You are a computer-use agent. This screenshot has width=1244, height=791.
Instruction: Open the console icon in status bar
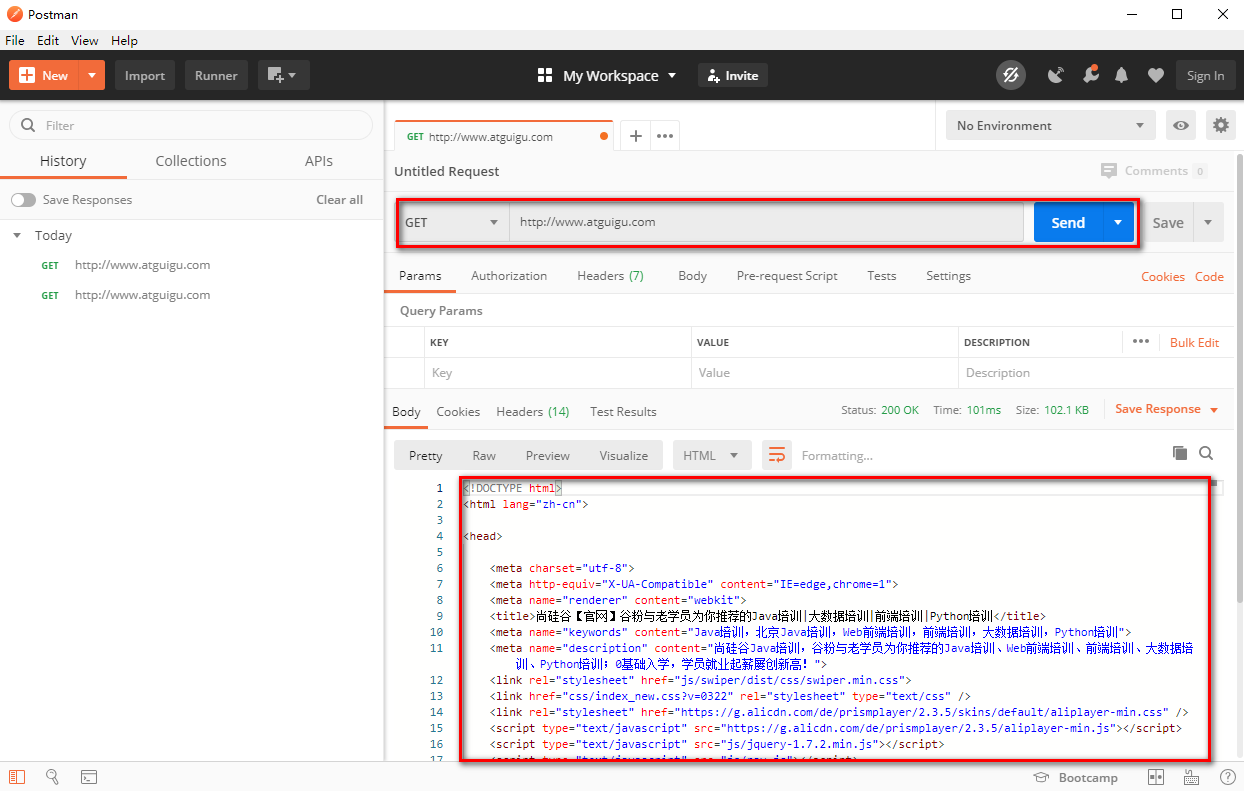click(89, 777)
